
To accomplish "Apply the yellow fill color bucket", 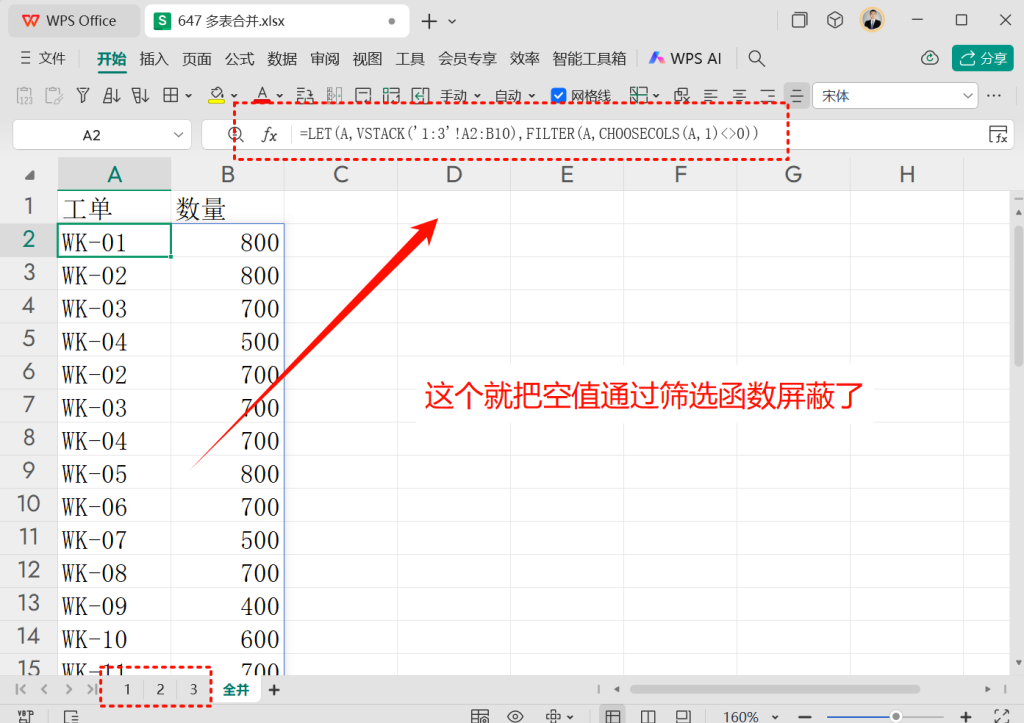I will (216, 96).
